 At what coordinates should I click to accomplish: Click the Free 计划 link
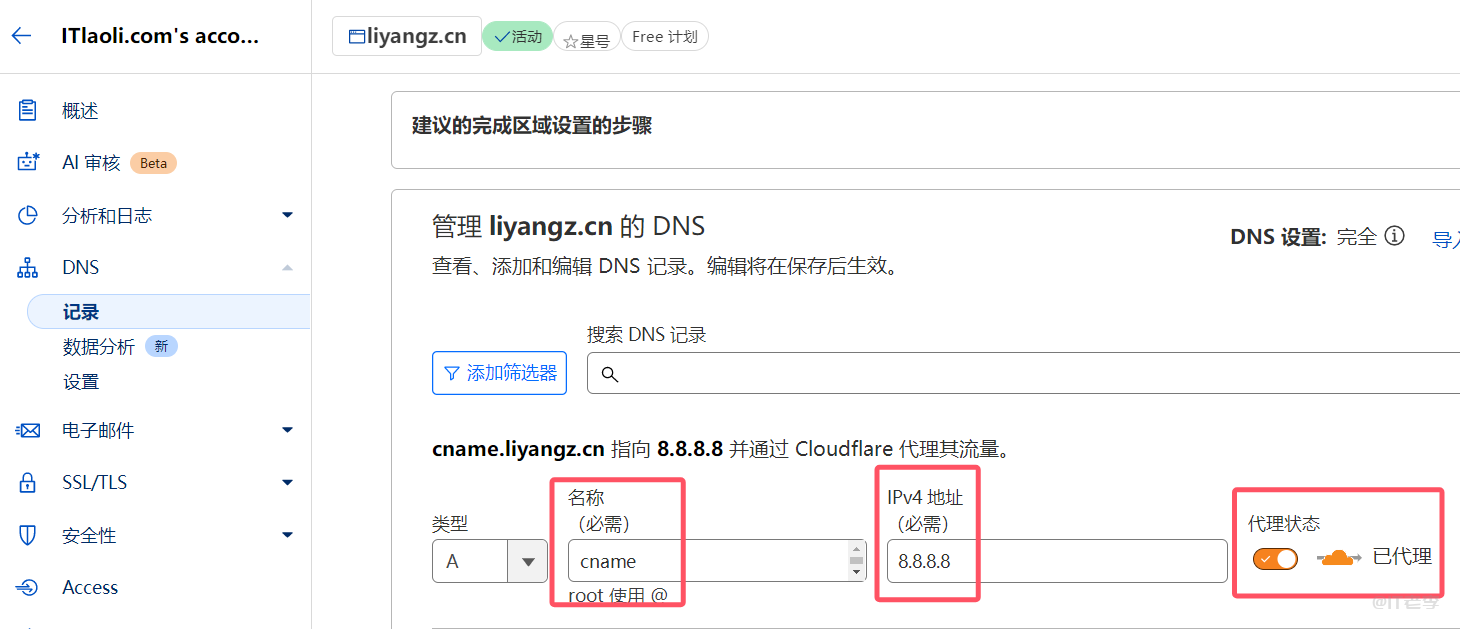664,36
